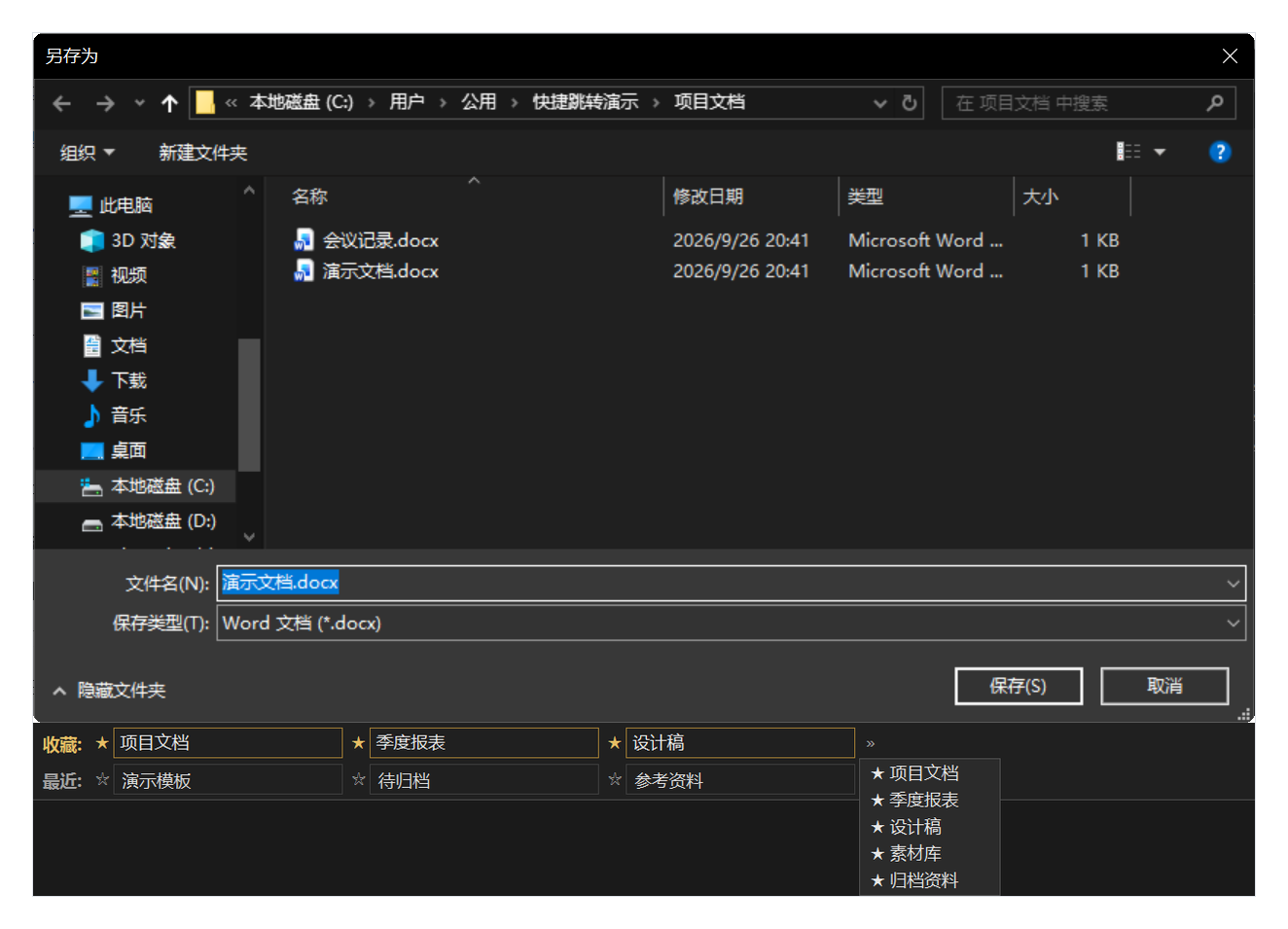This screenshot has width=1288, height=929.
Task: Open the 3D 对象 folder
Action: tap(128, 240)
